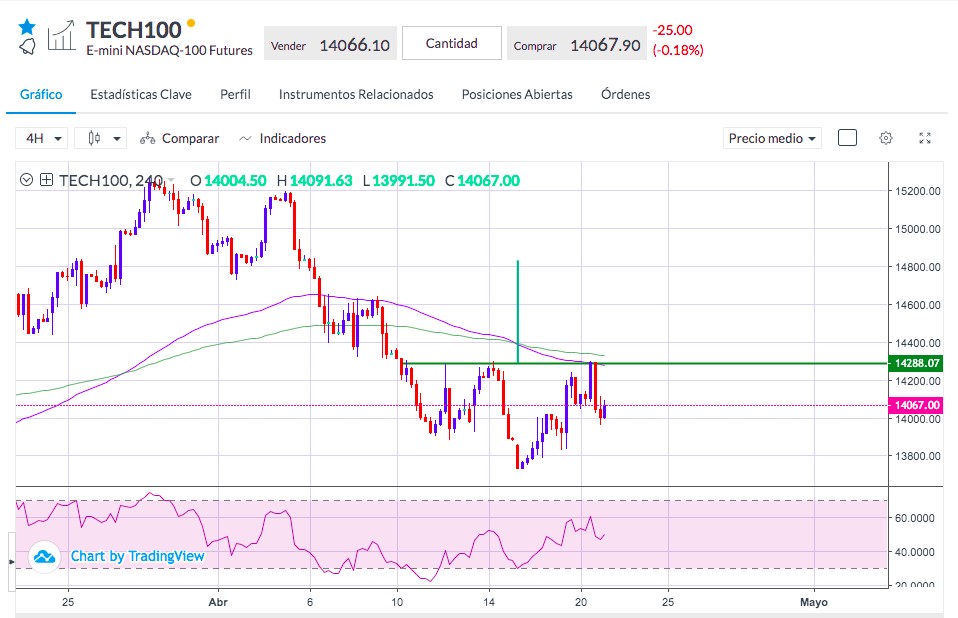Open the Indicadores indicators menu
This screenshot has height=618, width=958.
point(282,139)
